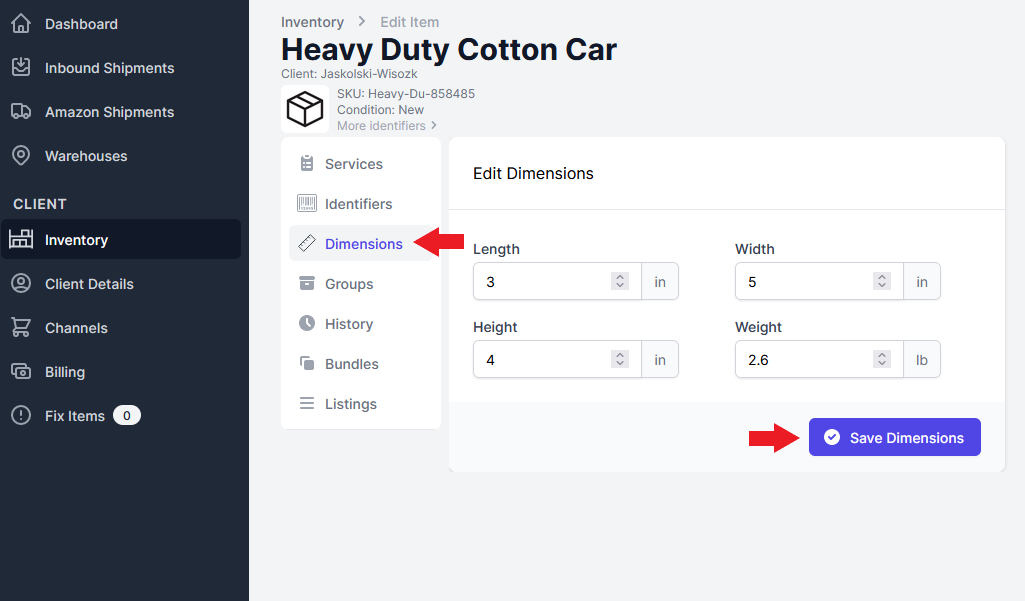Click the Condition: New text
The image size is (1025, 601).
tap(380, 110)
